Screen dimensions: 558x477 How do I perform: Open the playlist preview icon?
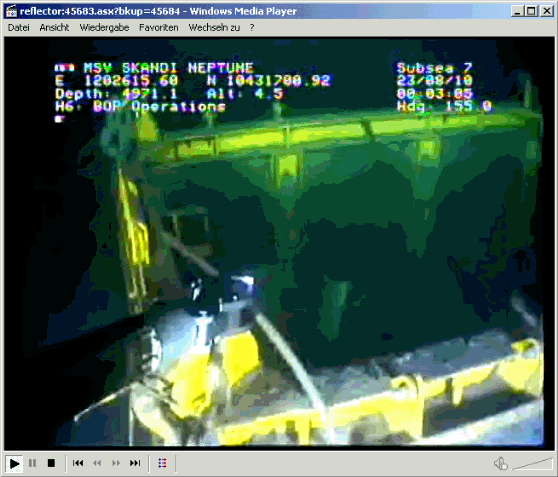point(162,463)
